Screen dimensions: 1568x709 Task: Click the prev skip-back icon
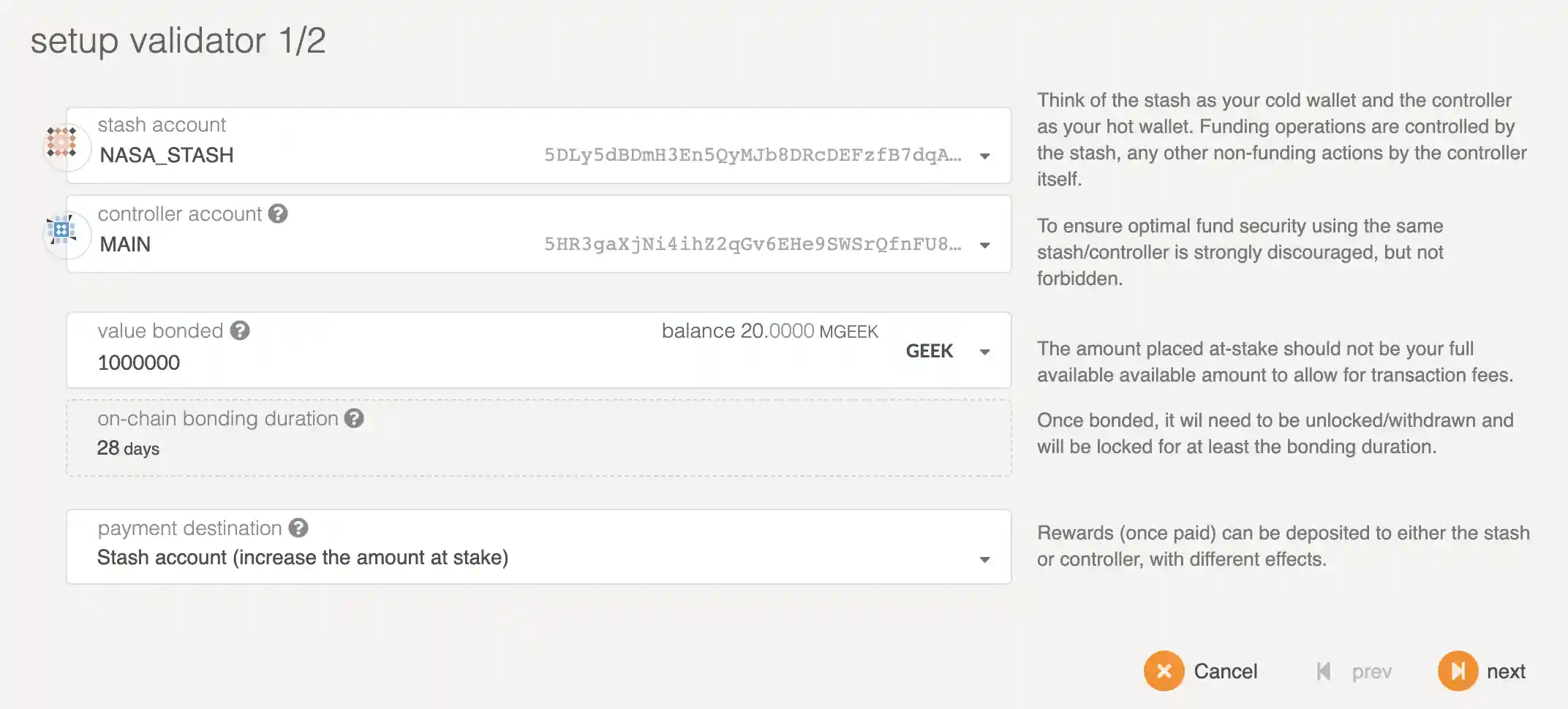click(1324, 671)
